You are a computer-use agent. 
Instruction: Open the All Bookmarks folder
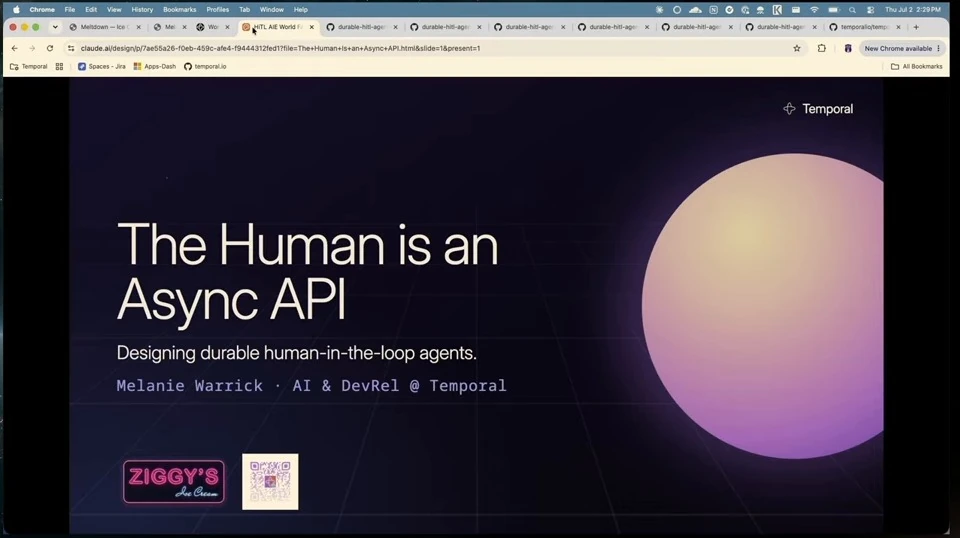click(x=917, y=66)
